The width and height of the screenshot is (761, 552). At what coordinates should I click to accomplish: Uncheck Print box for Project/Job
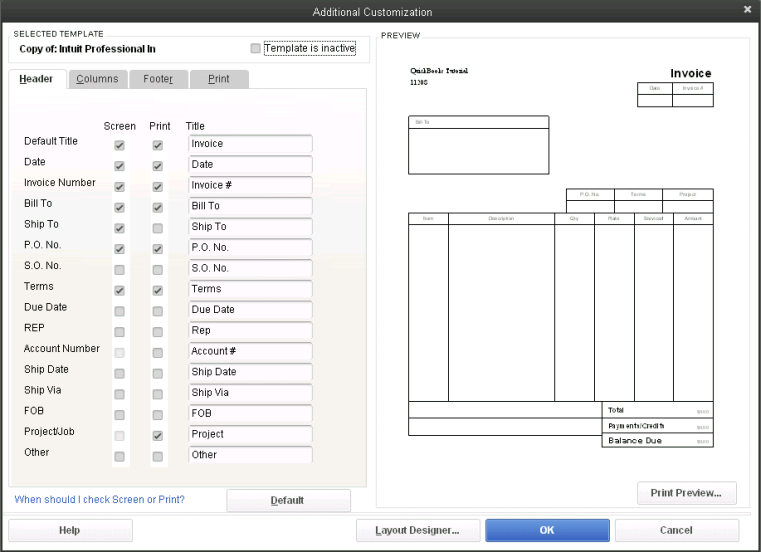pyautogui.click(x=157, y=436)
